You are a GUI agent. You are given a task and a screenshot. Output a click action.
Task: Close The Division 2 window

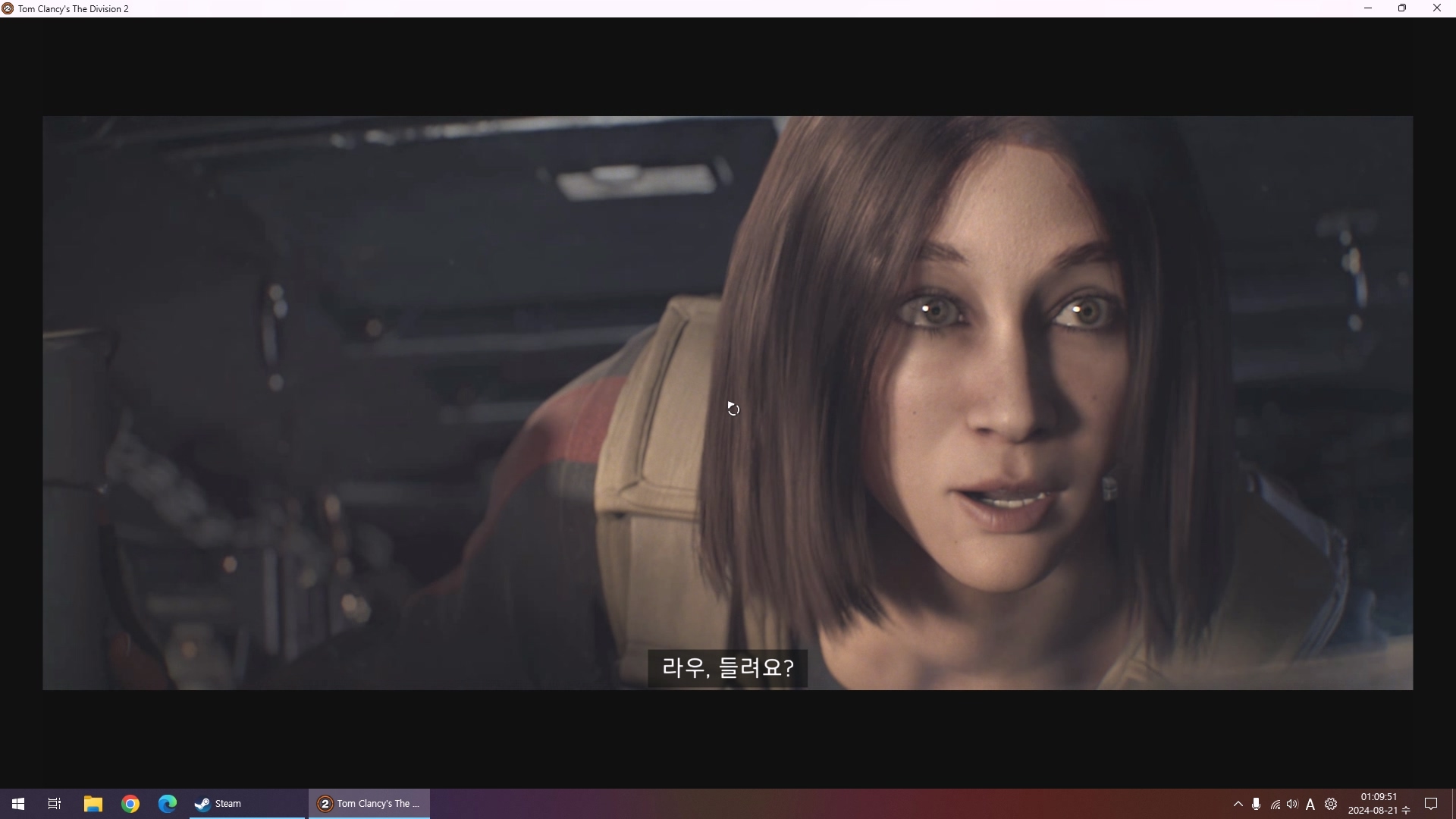coord(1437,8)
